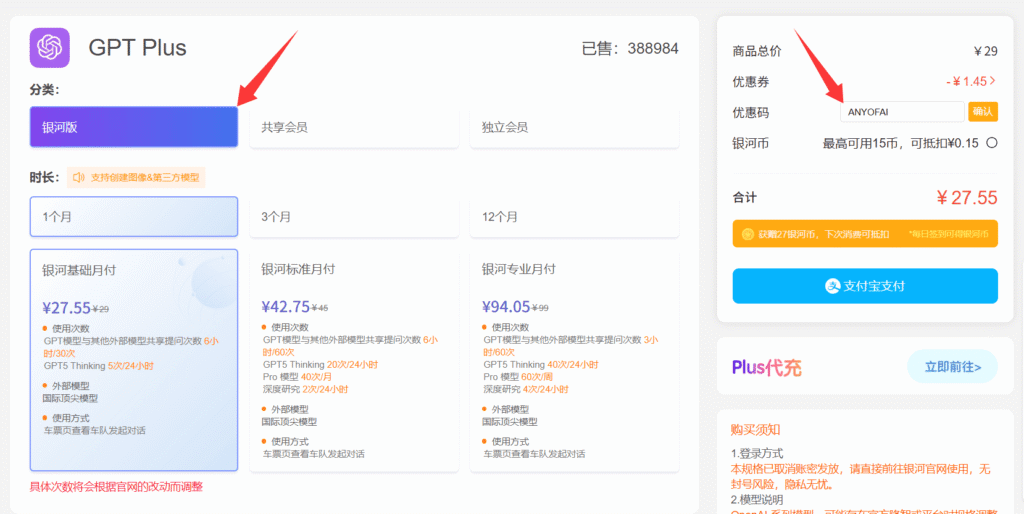
Task: Click the -¥1.45 coupon discount amount
Action: [x=966, y=82]
